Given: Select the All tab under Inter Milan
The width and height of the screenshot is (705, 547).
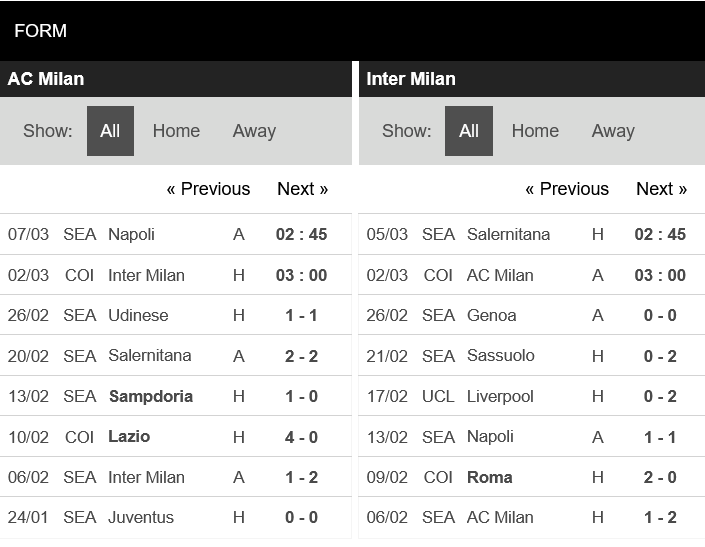Looking at the screenshot, I should [x=469, y=131].
